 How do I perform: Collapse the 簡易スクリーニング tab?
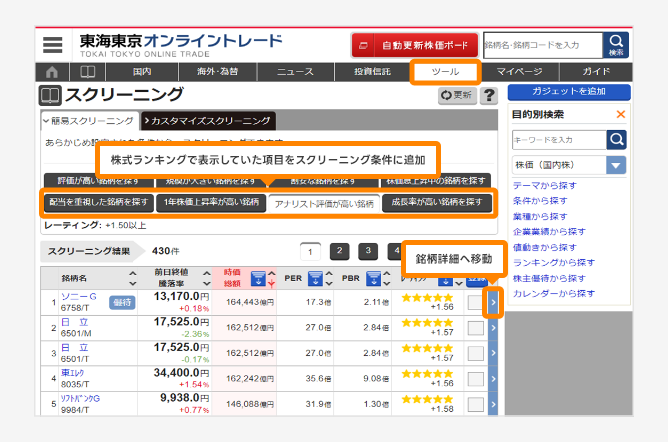click(x=89, y=121)
